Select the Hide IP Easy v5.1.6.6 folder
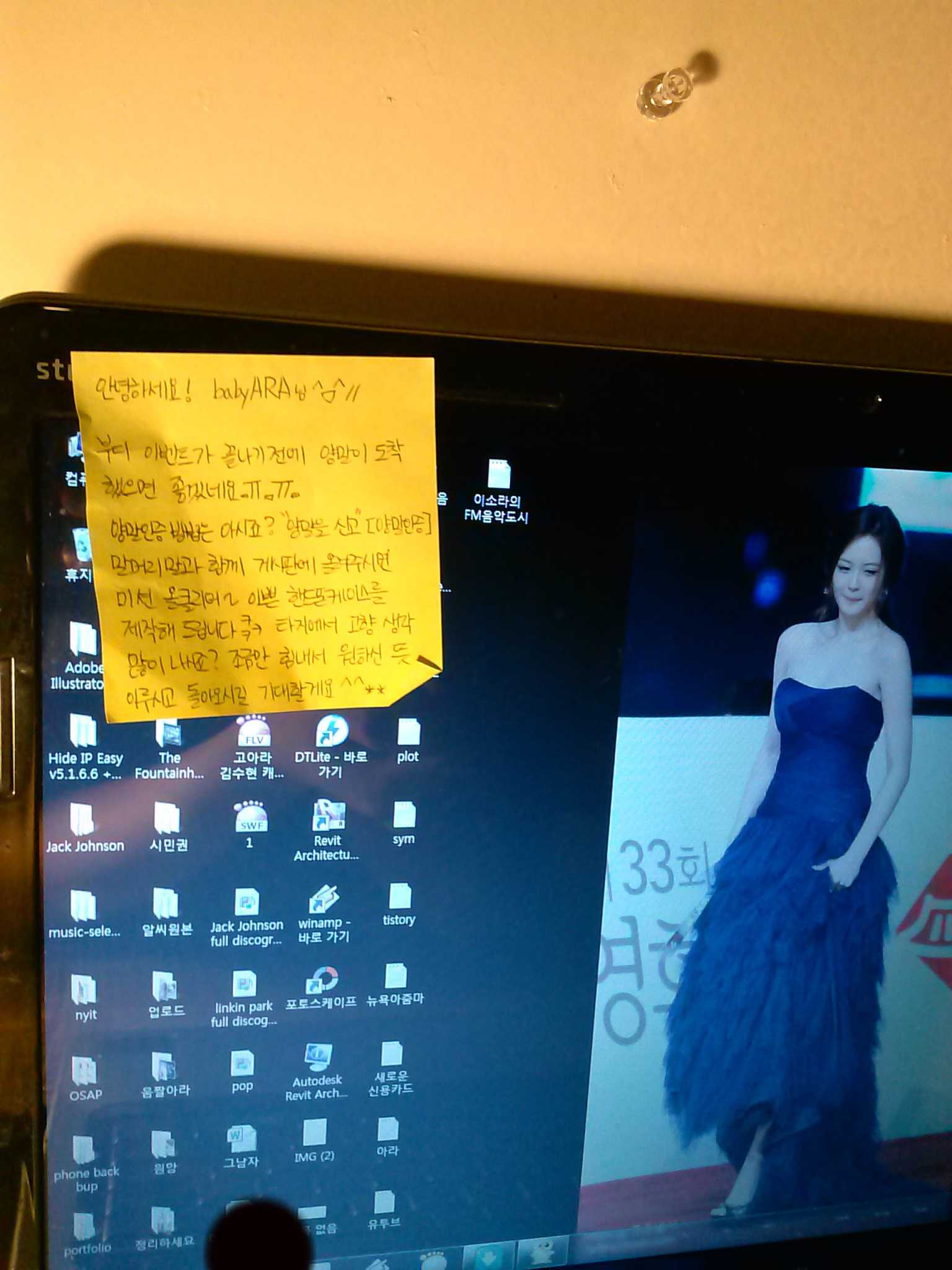 click(85, 747)
